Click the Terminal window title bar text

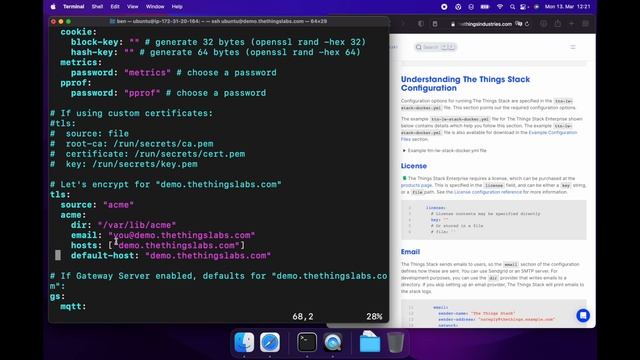point(222,21)
